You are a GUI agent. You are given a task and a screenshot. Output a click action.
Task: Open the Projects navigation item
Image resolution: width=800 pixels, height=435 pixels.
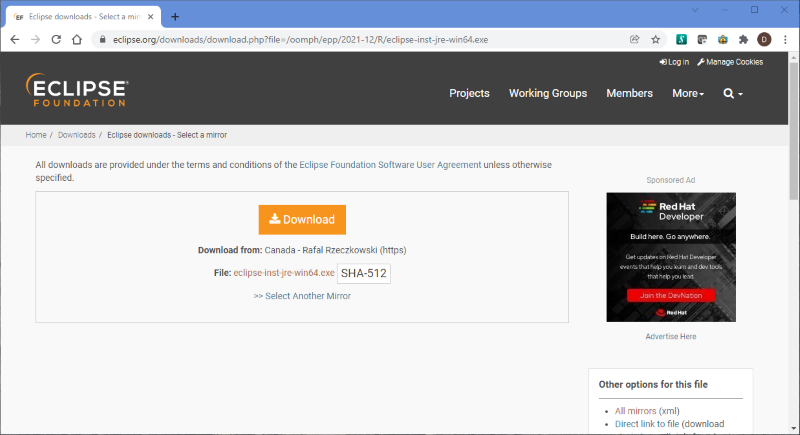point(469,93)
